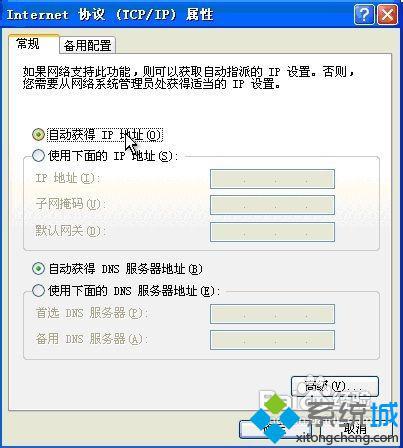Open advanced settings via 高级(V)... button
The image size is (403, 448).
click(x=335, y=386)
